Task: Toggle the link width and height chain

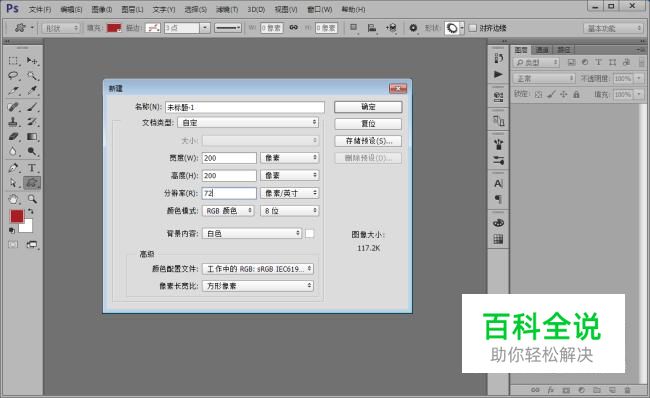Action: pyautogui.click(x=293, y=27)
